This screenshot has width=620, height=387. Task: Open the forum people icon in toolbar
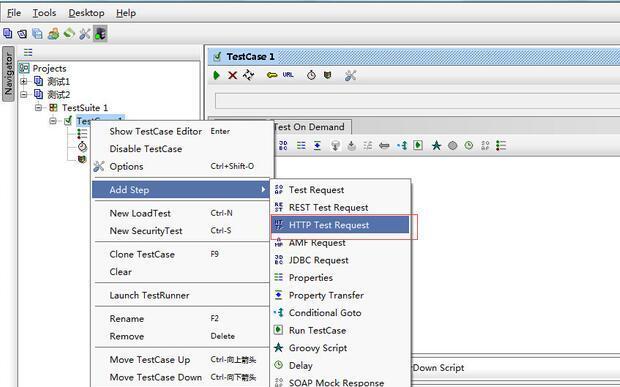(53, 34)
